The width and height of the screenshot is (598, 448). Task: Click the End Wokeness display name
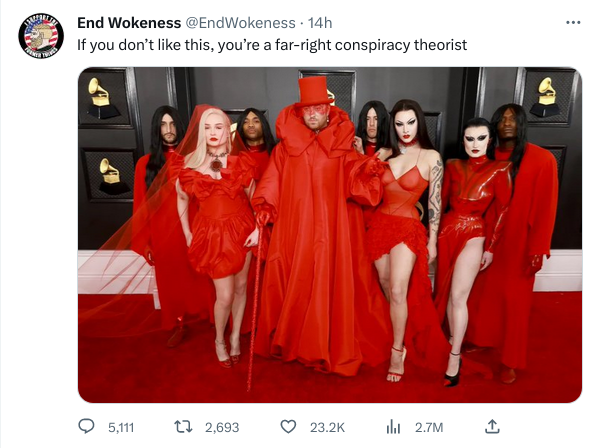pos(129,23)
